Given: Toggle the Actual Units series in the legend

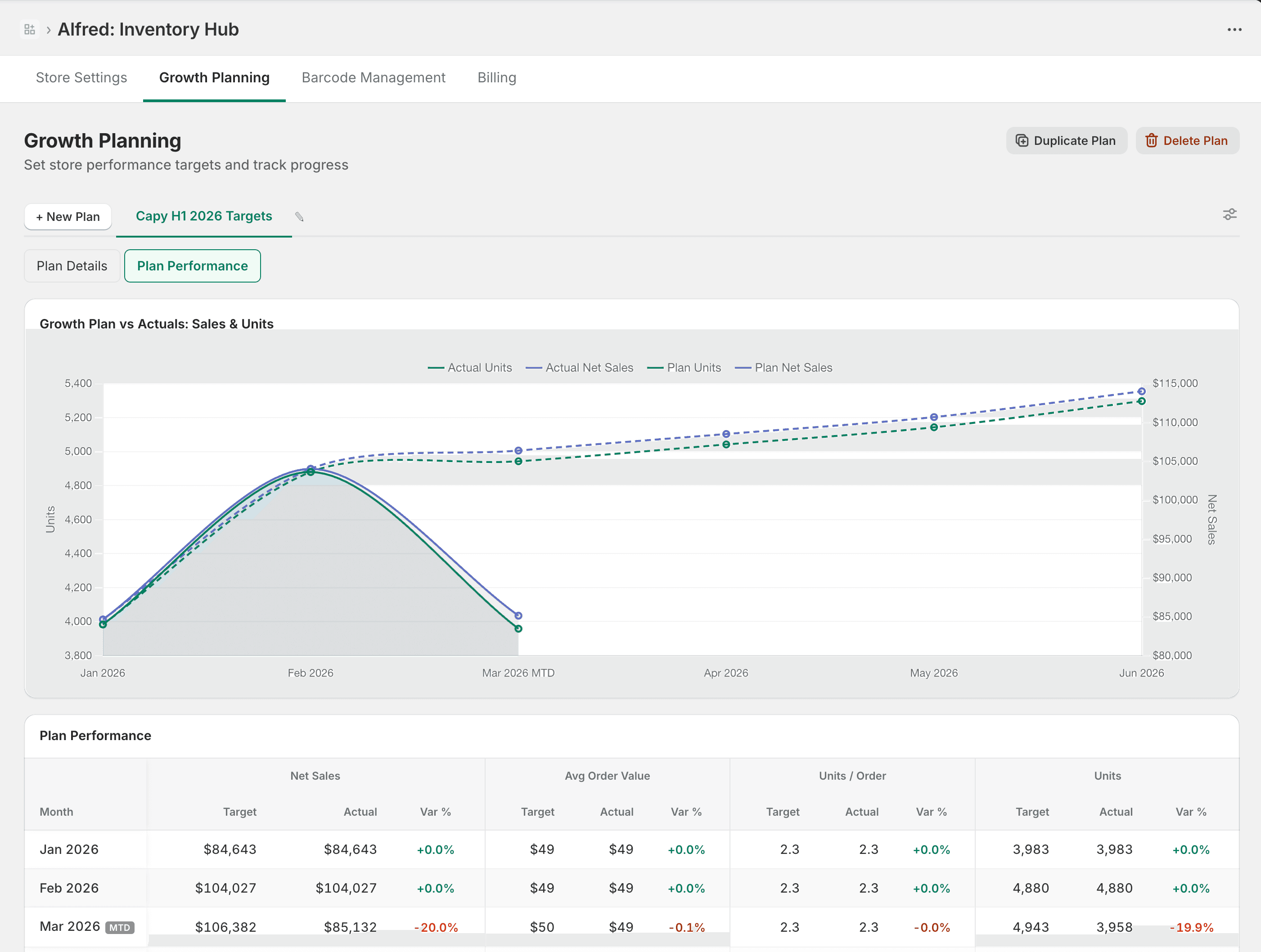Looking at the screenshot, I should [470, 368].
